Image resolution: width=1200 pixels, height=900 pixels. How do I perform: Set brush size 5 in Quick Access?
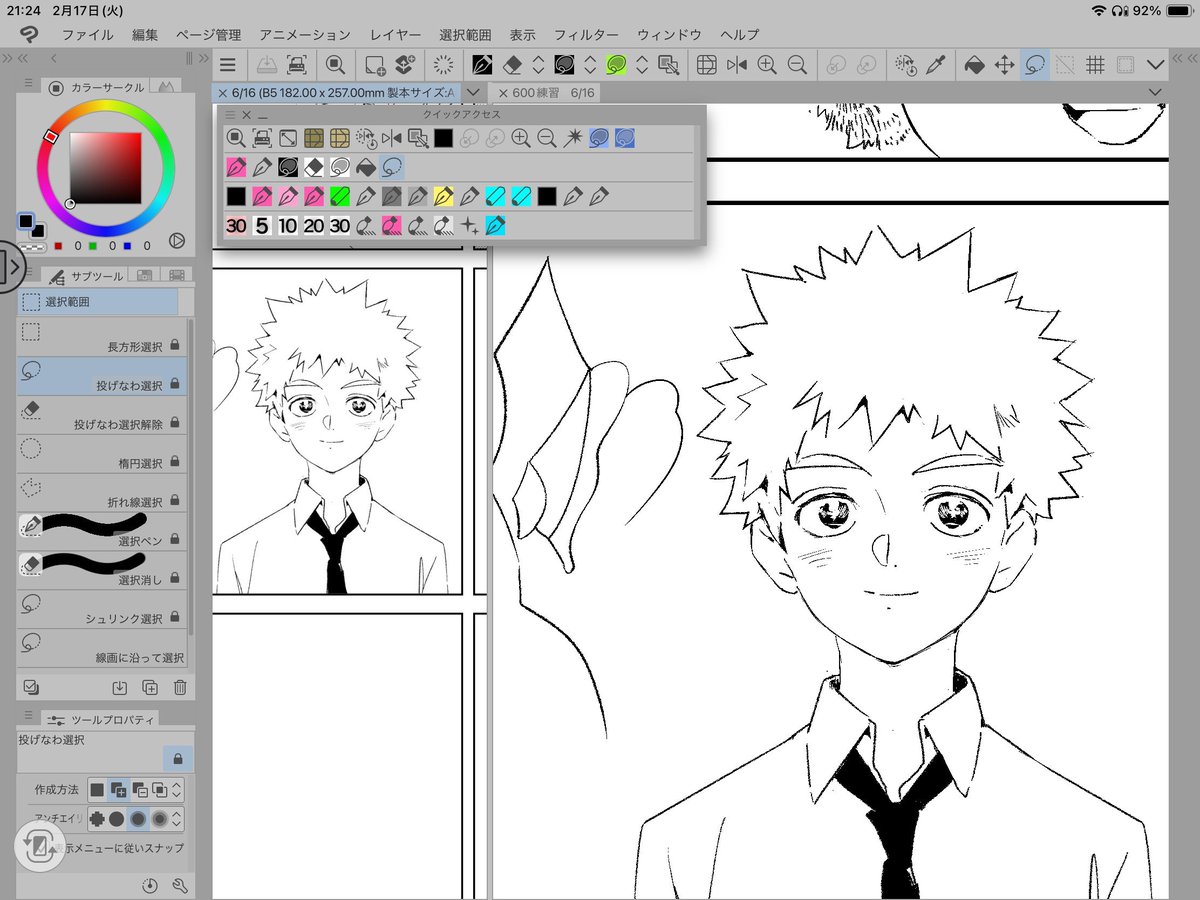262,226
